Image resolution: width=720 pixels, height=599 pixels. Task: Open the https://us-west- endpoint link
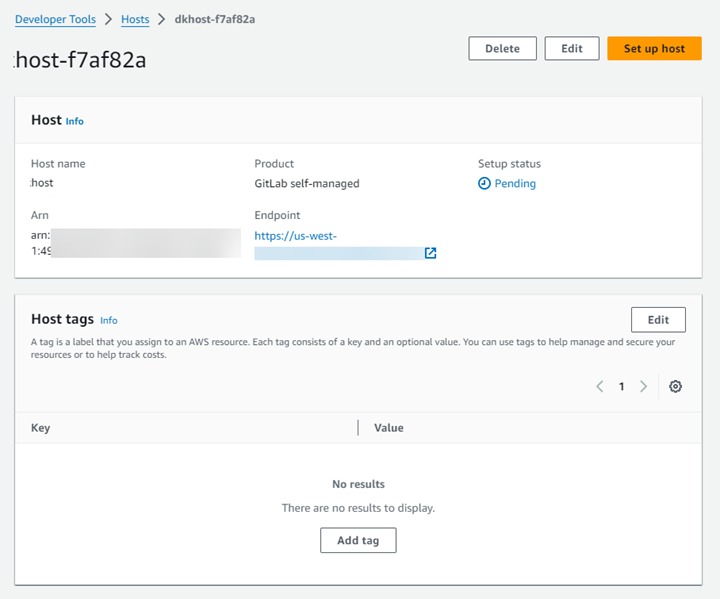295,236
